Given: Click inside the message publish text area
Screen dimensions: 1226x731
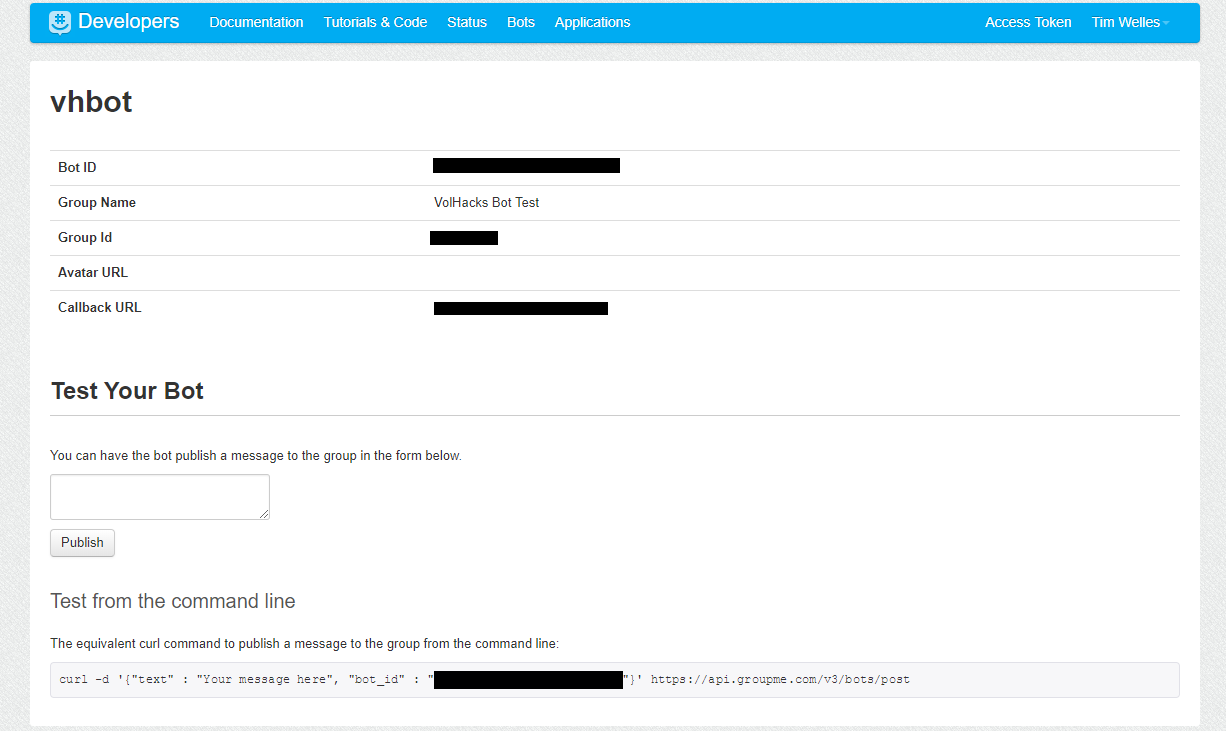Looking at the screenshot, I should [159, 496].
